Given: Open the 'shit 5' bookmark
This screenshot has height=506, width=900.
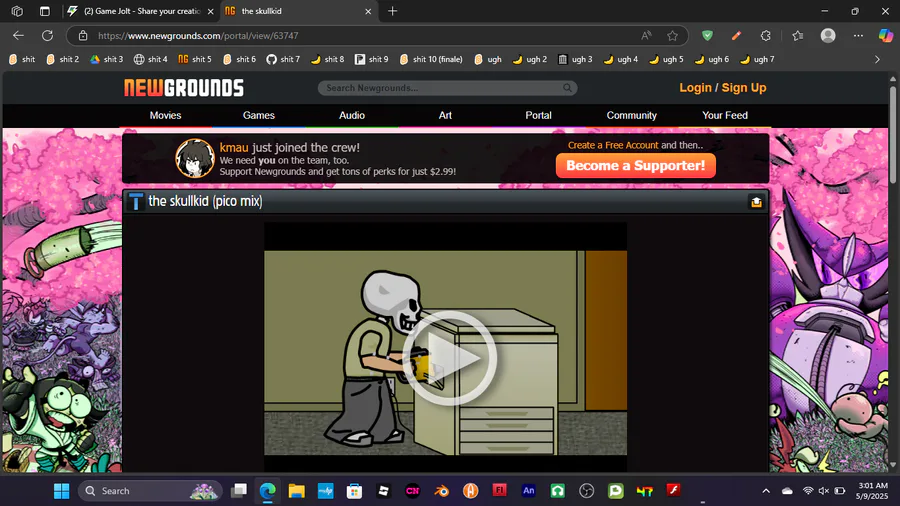Looking at the screenshot, I should [x=195, y=59].
